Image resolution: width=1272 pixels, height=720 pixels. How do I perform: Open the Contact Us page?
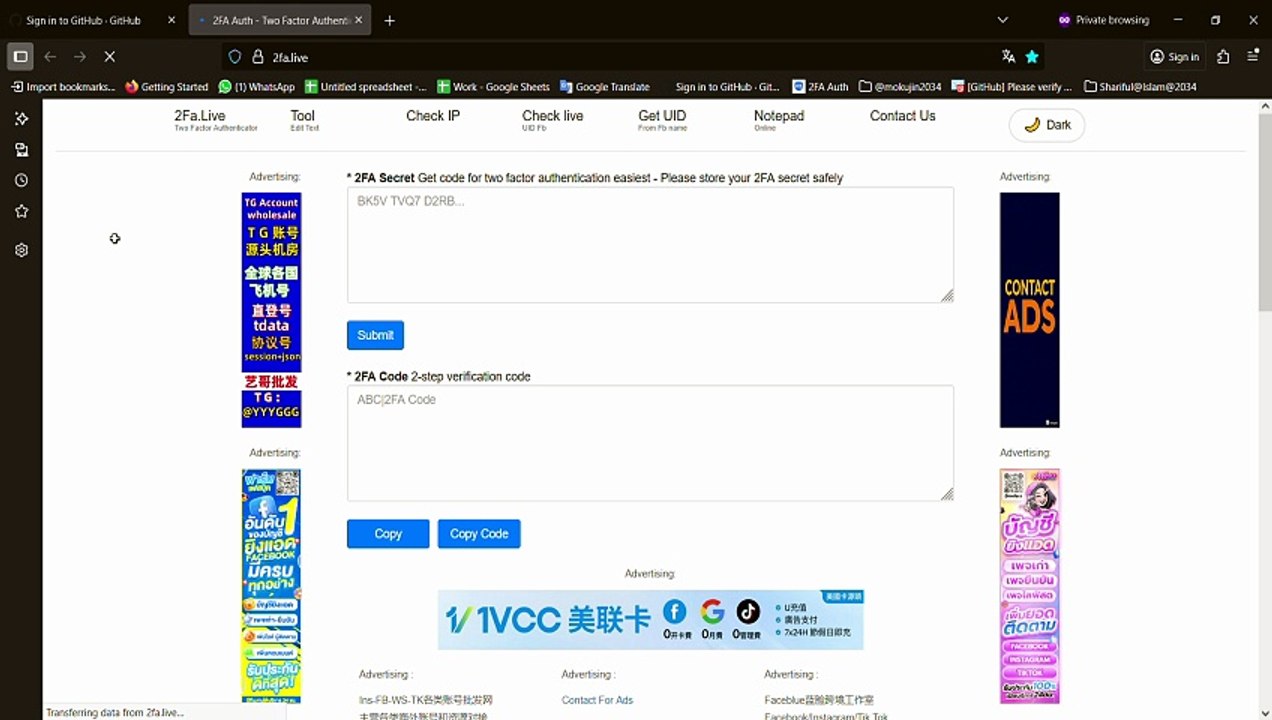[902, 116]
